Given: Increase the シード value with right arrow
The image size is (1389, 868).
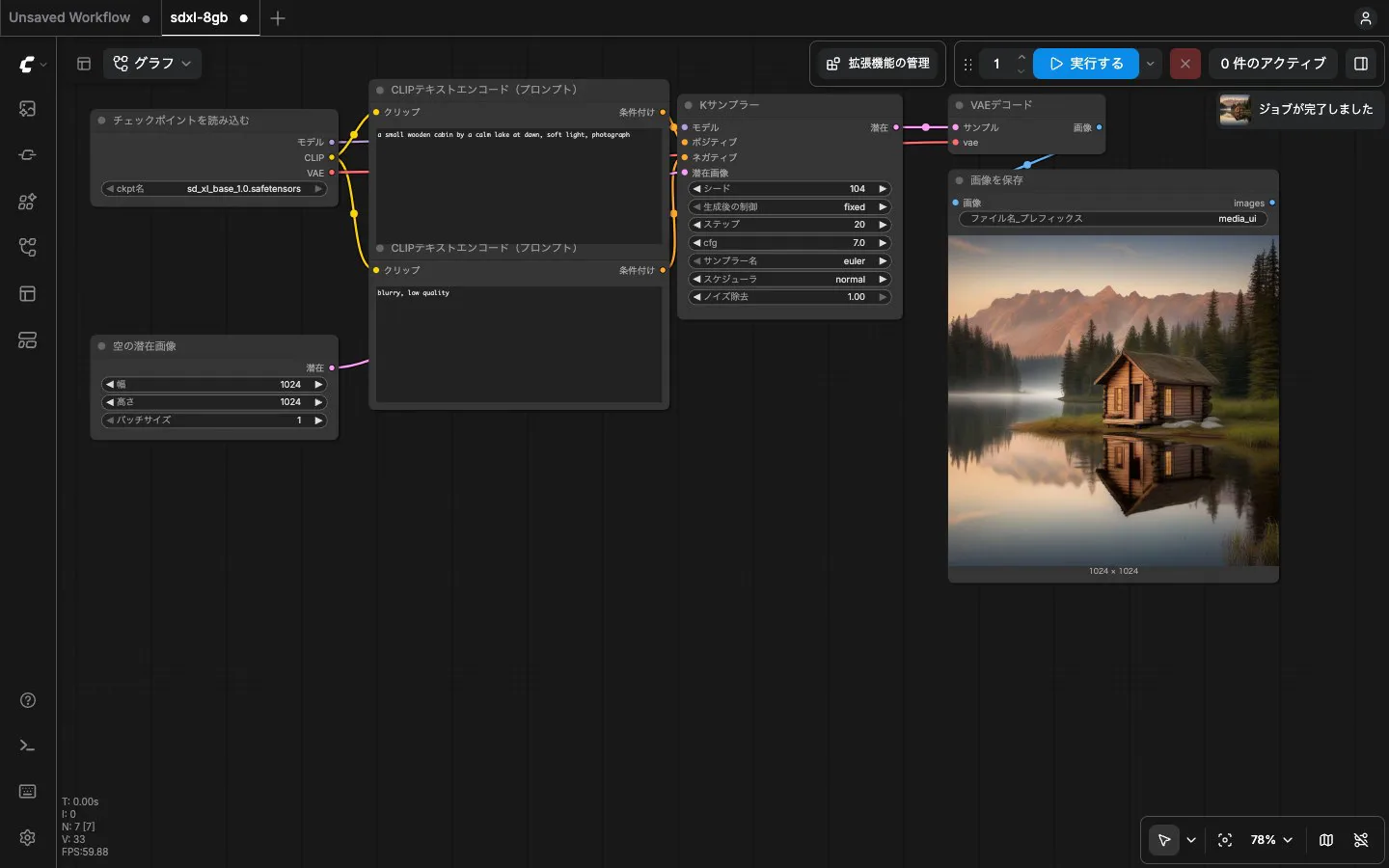Looking at the screenshot, I should pos(882,189).
